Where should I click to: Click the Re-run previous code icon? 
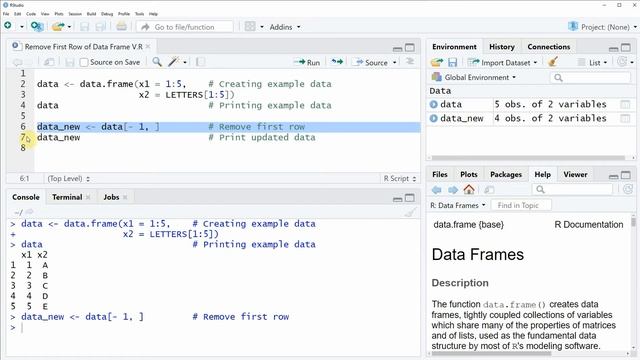point(337,62)
